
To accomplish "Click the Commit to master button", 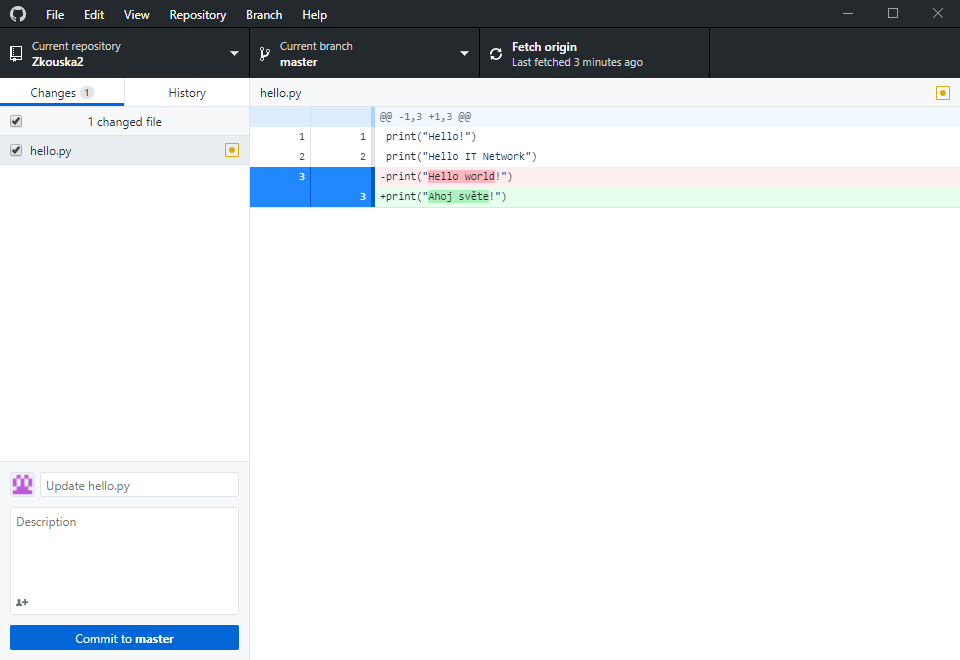I will [124, 637].
